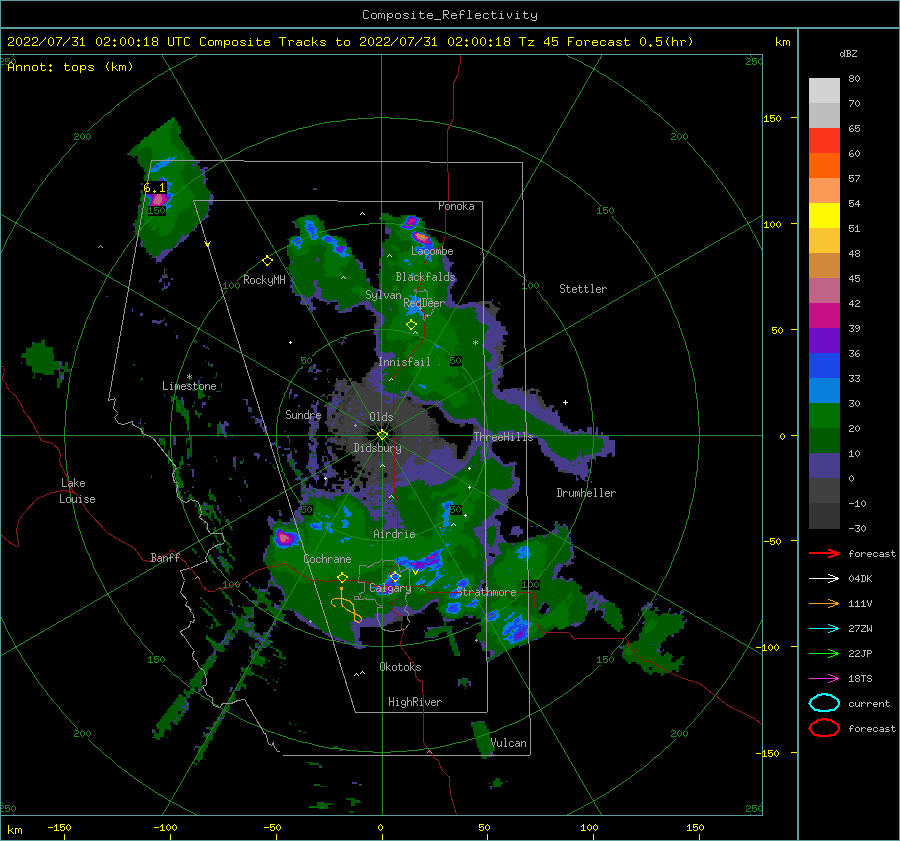
Task: Click the ThreeHills town label
Action: [503, 437]
